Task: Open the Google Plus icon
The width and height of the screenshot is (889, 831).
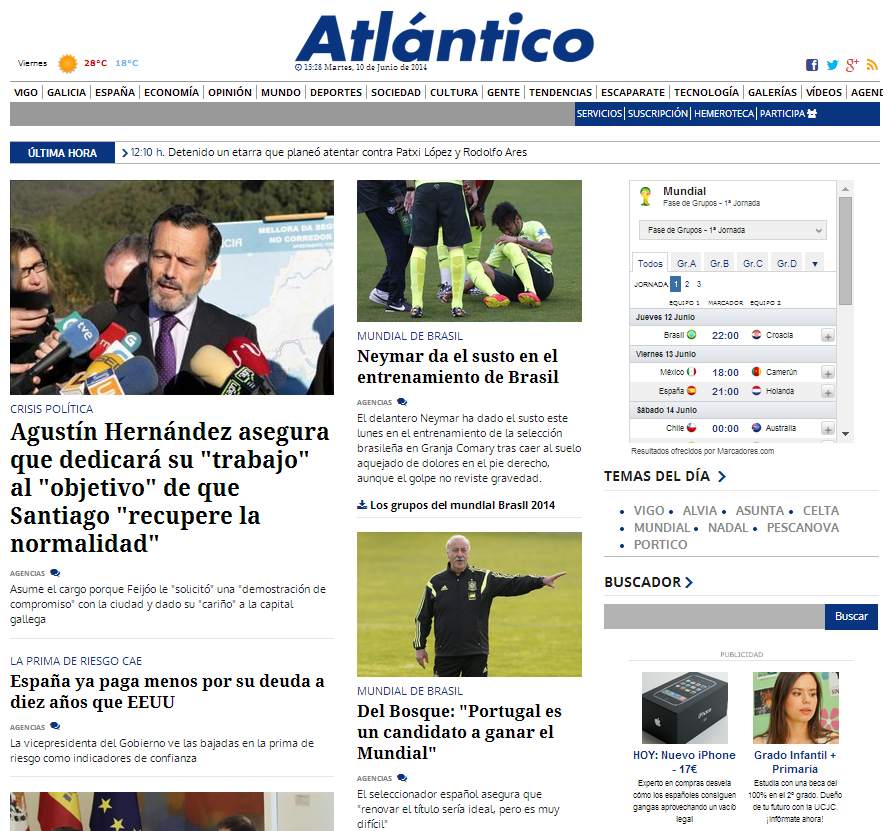Action: click(x=852, y=65)
